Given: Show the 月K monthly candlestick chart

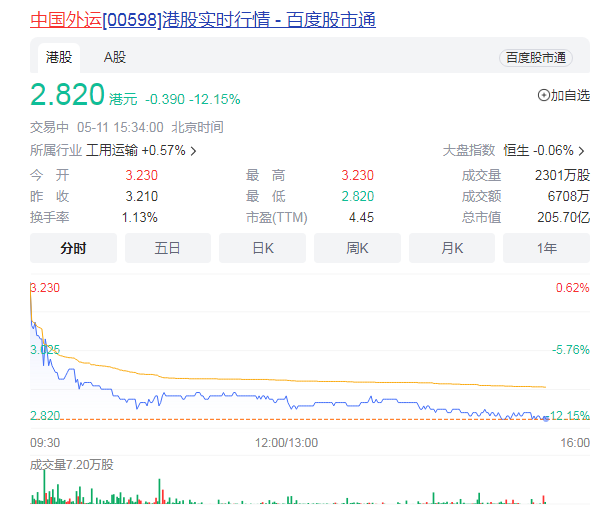Looking at the screenshot, I should coord(451,248).
